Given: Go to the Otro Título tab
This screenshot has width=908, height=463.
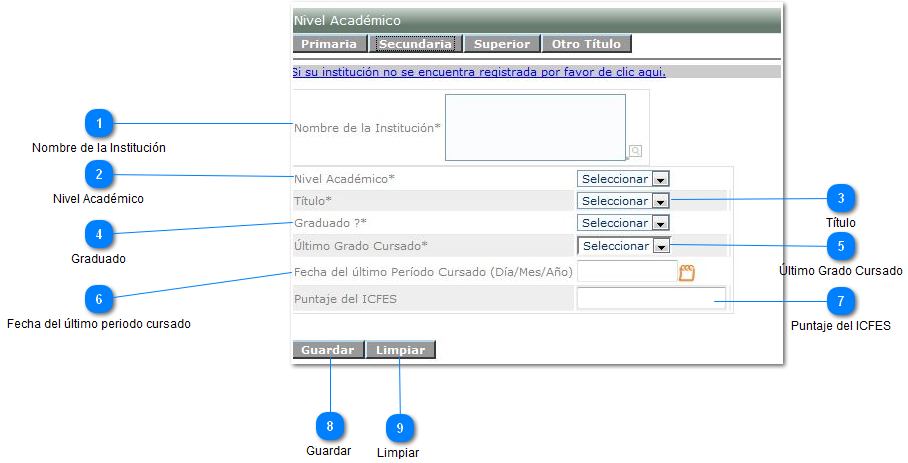Looking at the screenshot, I should point(586,44).
